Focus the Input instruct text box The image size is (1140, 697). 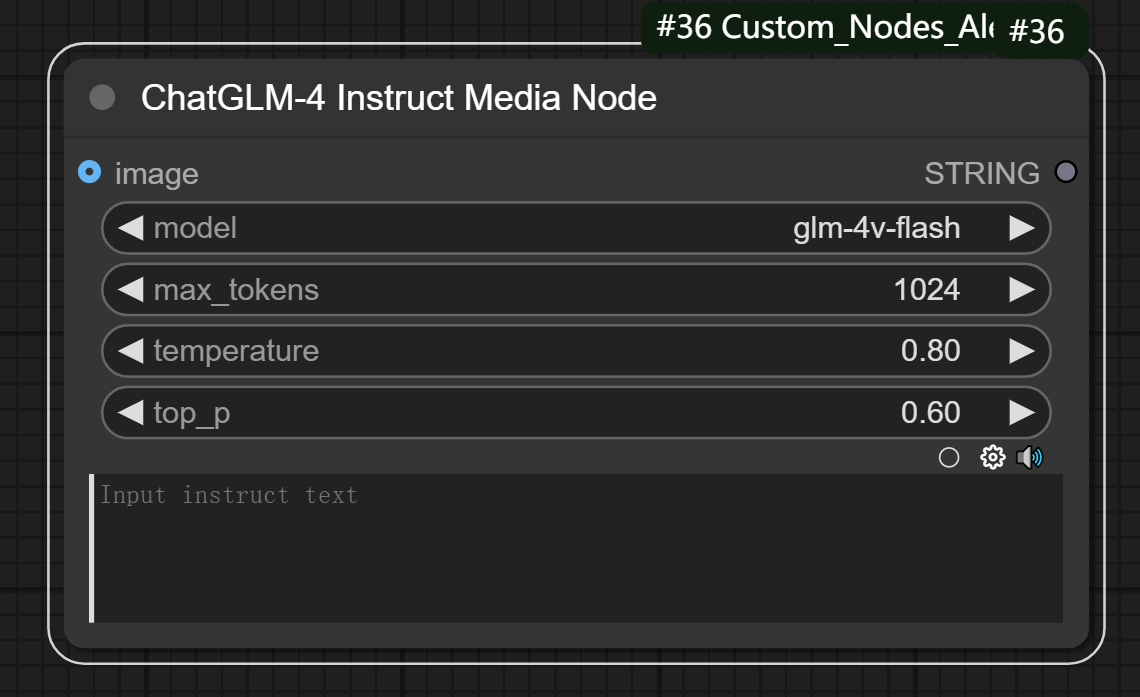click(x=576, y=548)
